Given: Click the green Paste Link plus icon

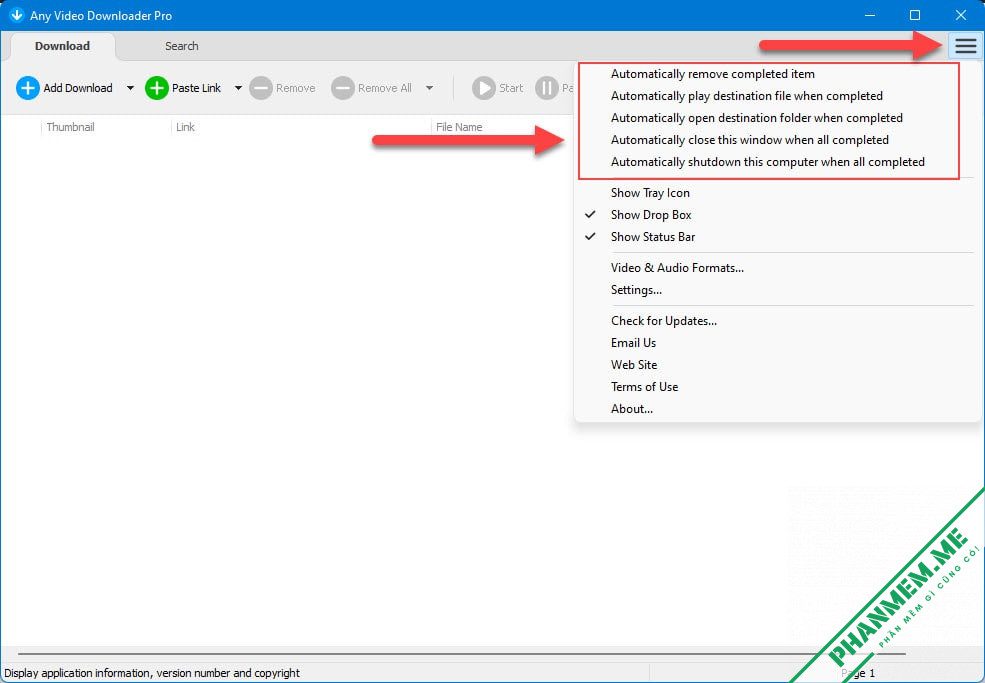Looking at the screenshot, I should (156, 88).
